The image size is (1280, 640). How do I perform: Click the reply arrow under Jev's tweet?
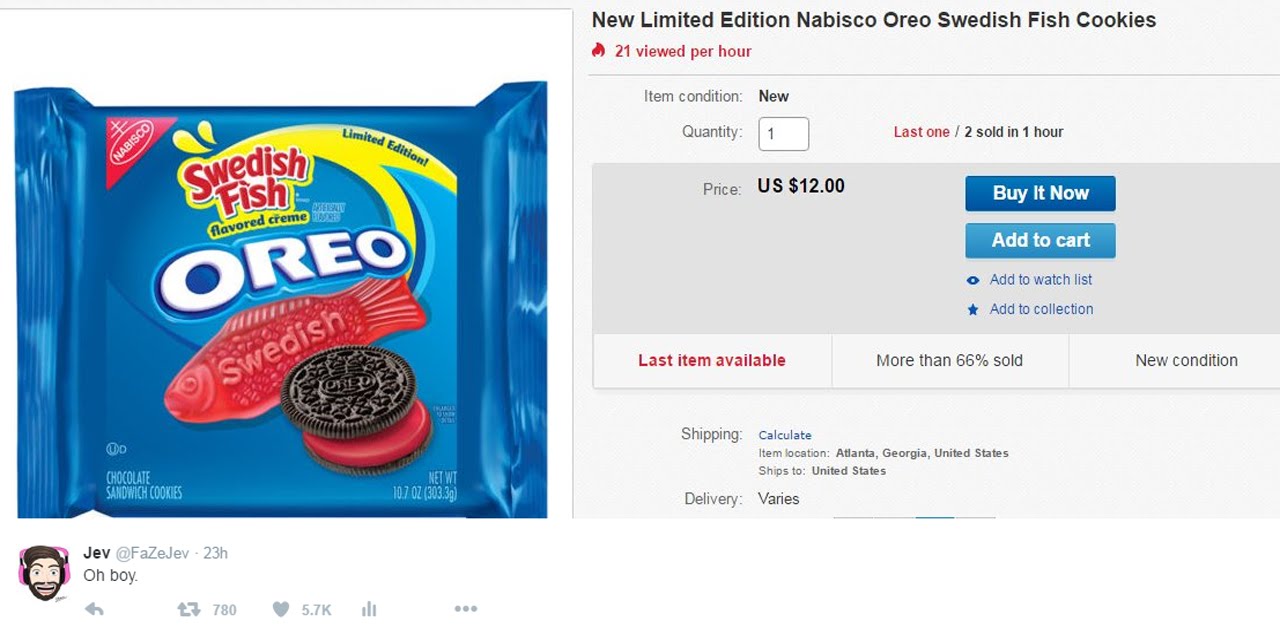94,609
